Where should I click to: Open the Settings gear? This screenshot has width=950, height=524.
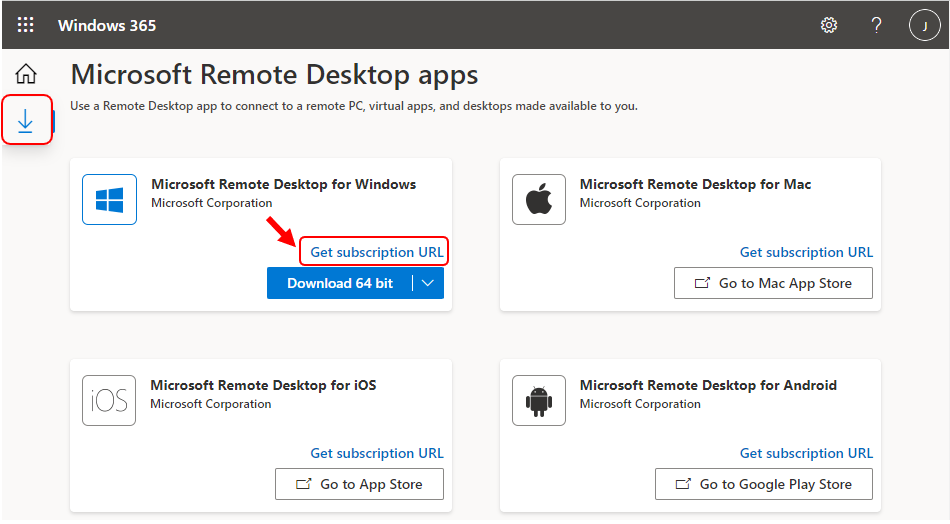(x=829, y=25)
